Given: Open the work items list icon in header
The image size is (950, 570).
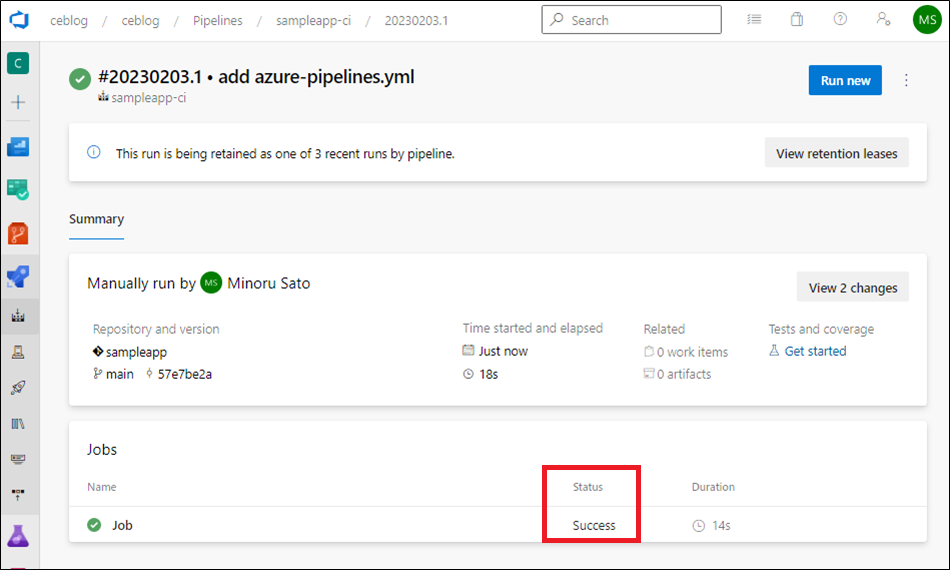Looking at the screenshot, I should pyautogui.click(x=754, y=19).
